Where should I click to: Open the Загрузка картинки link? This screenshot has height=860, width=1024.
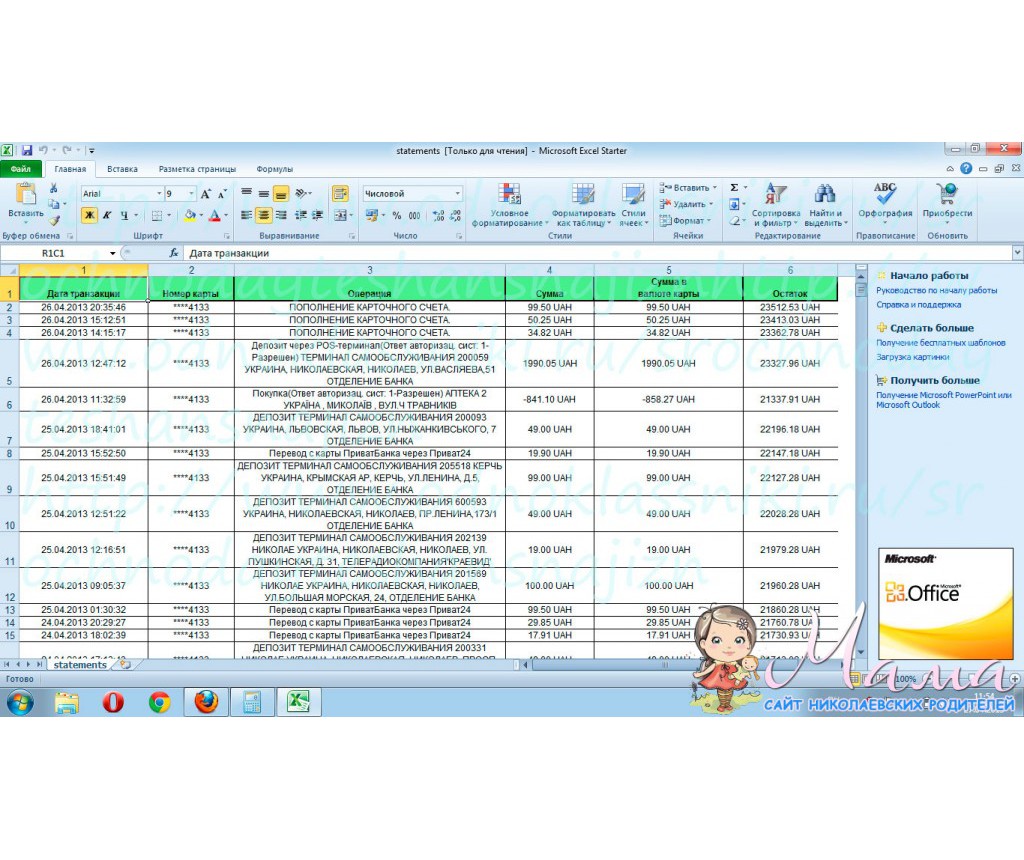[x=912, y=356]
